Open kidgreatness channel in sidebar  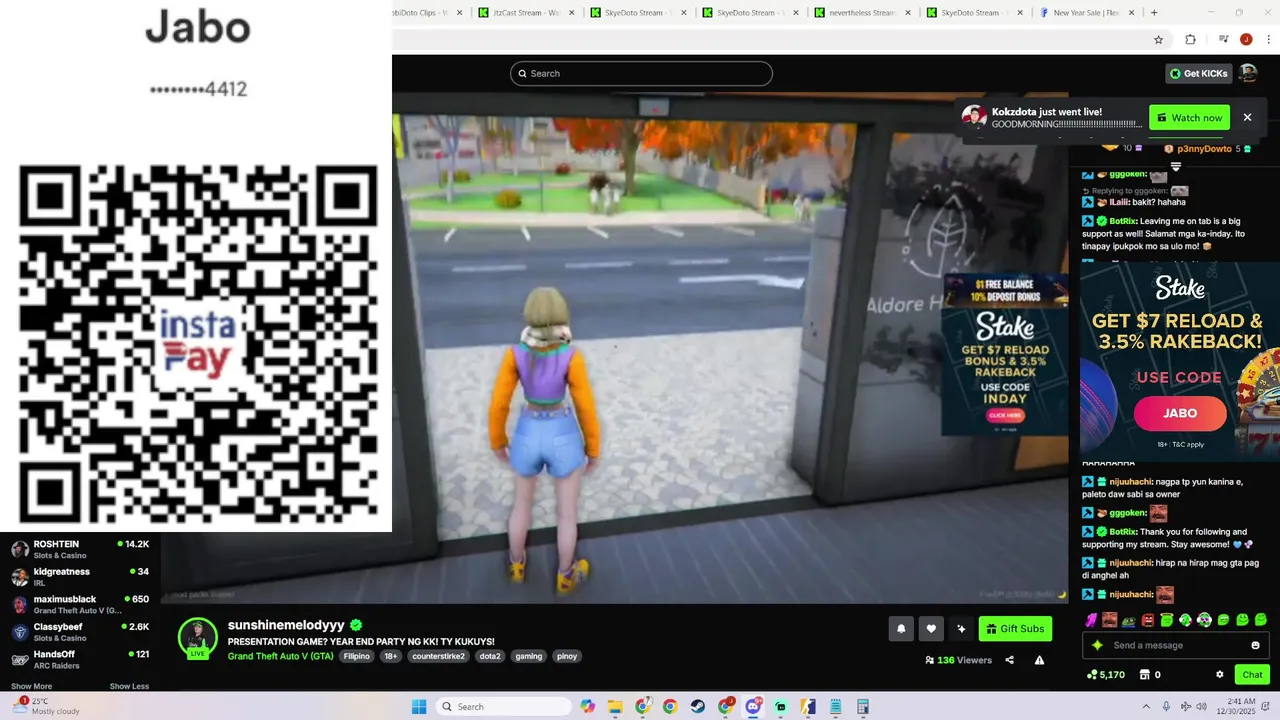(x=80, y=577)
